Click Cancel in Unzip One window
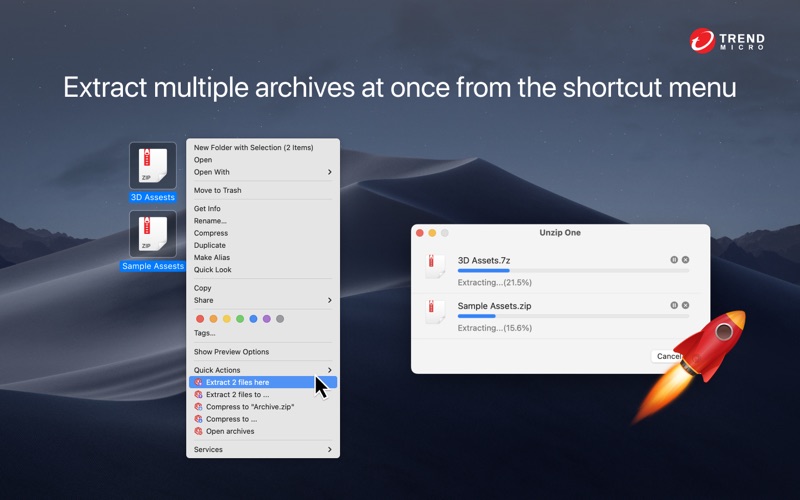800x500 pixels. tap(668, 356)
